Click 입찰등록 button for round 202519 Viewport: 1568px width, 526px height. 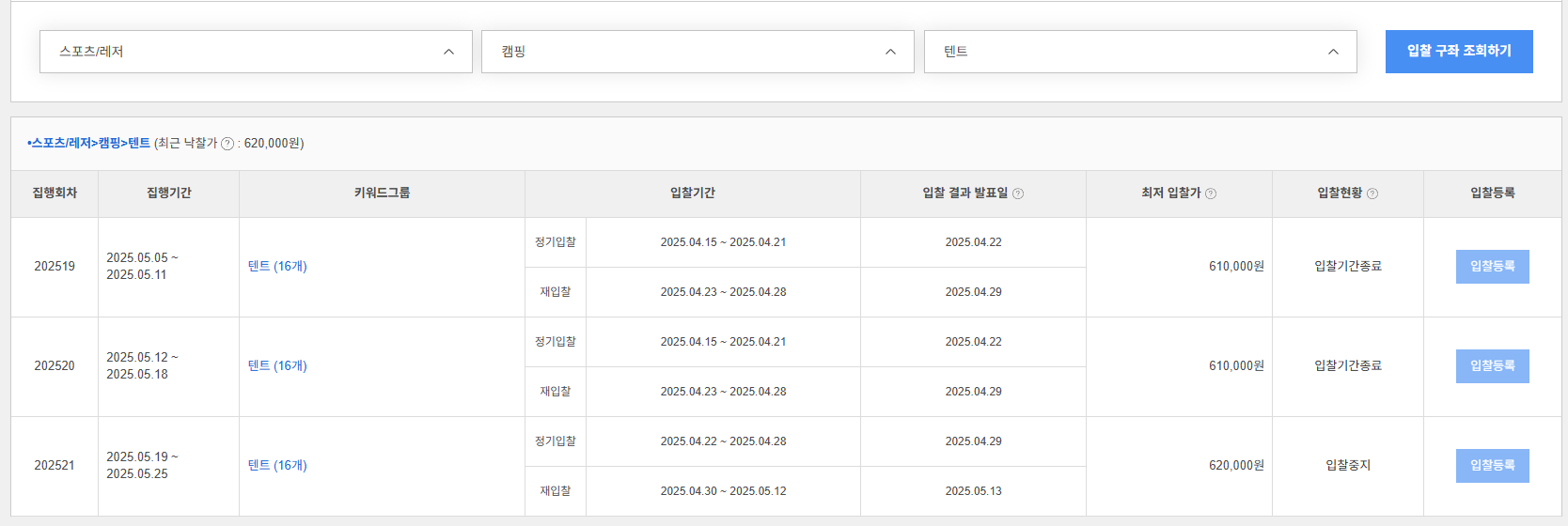(1492, 267)
